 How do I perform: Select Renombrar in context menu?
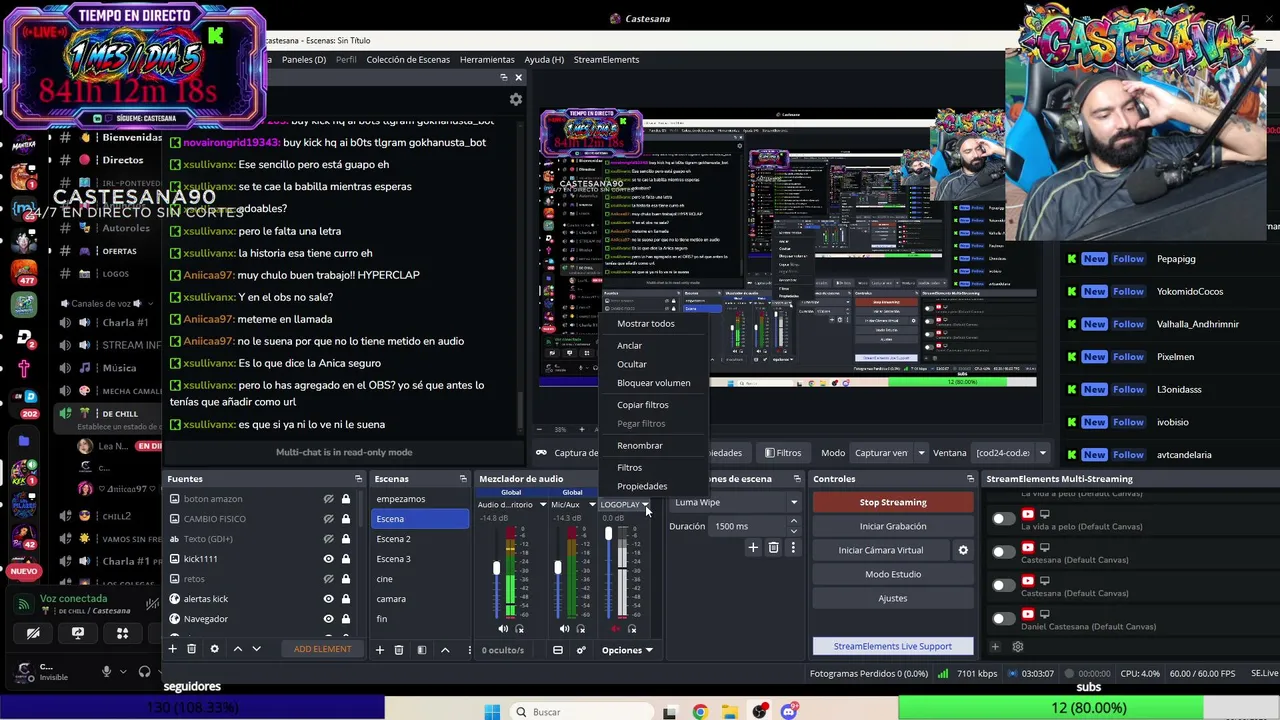(x=640, y=446)
